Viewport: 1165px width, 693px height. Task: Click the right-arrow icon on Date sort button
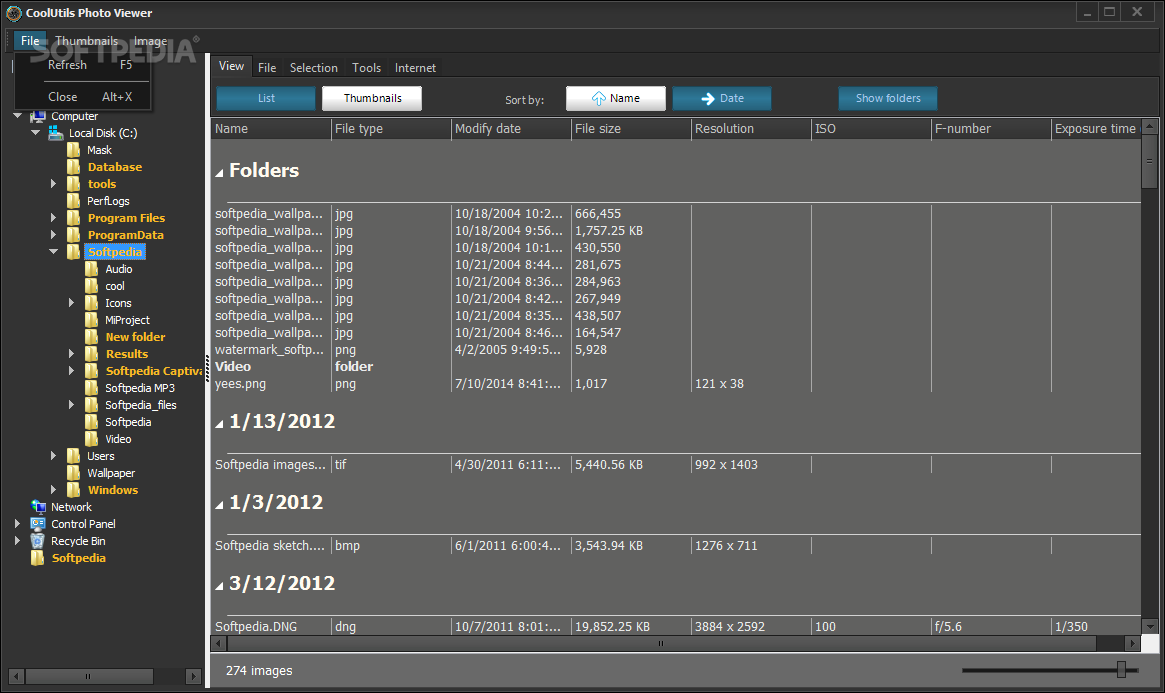(x=708, y=98)
